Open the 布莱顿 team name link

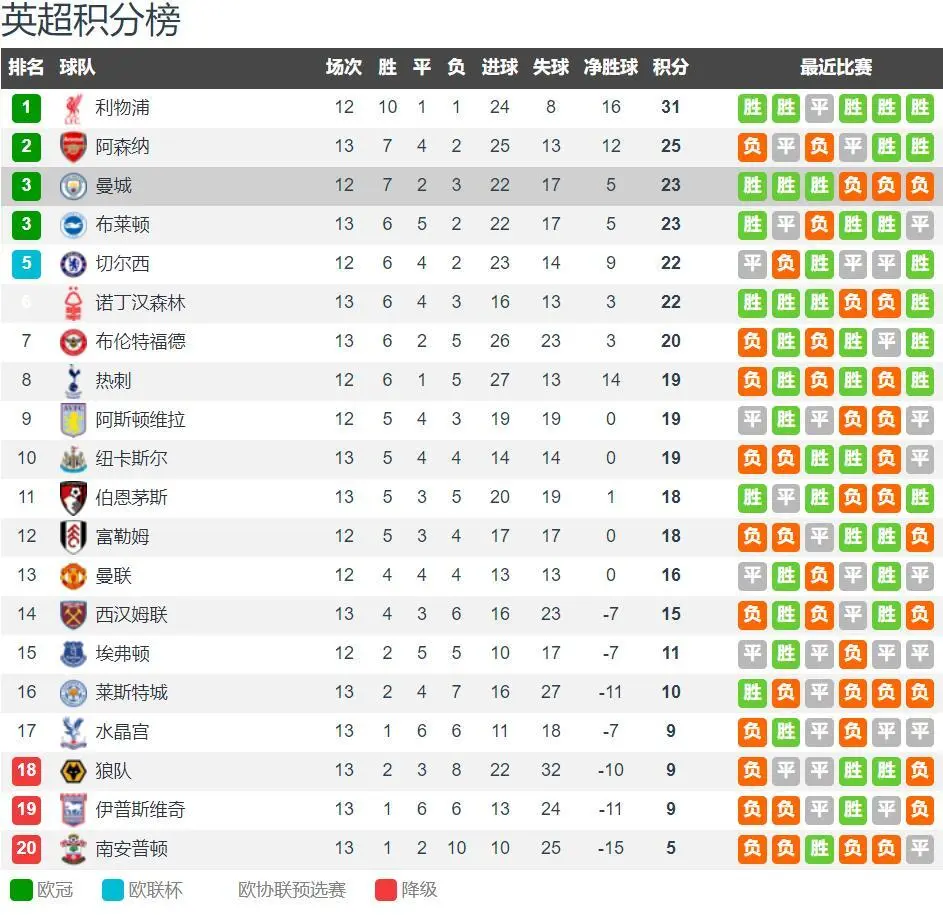[122, 225]
